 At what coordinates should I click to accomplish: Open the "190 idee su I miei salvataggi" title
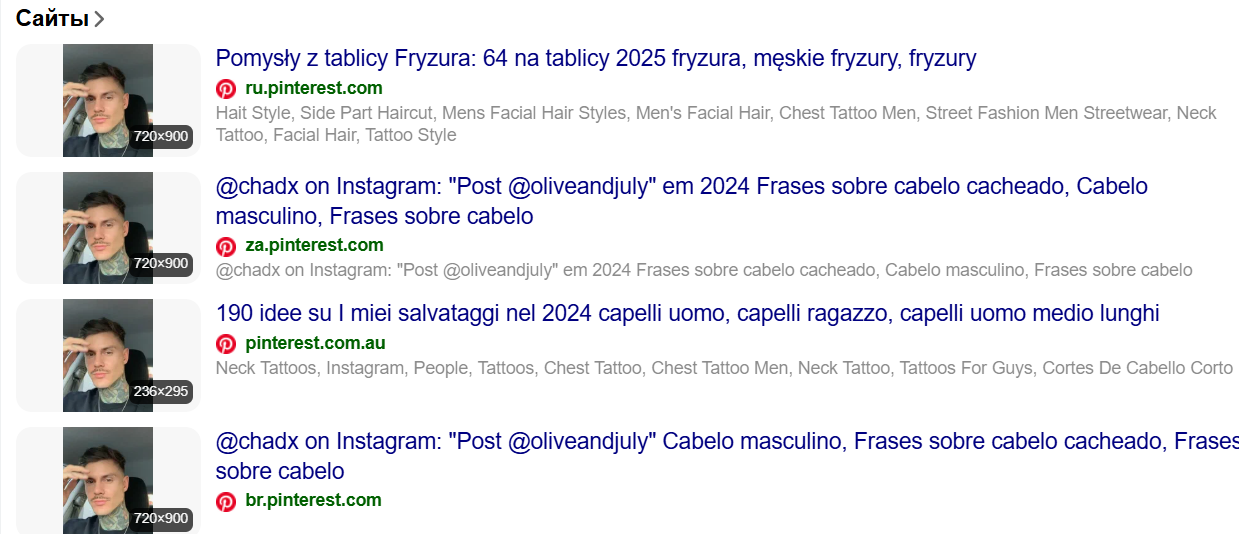point(687,314)
